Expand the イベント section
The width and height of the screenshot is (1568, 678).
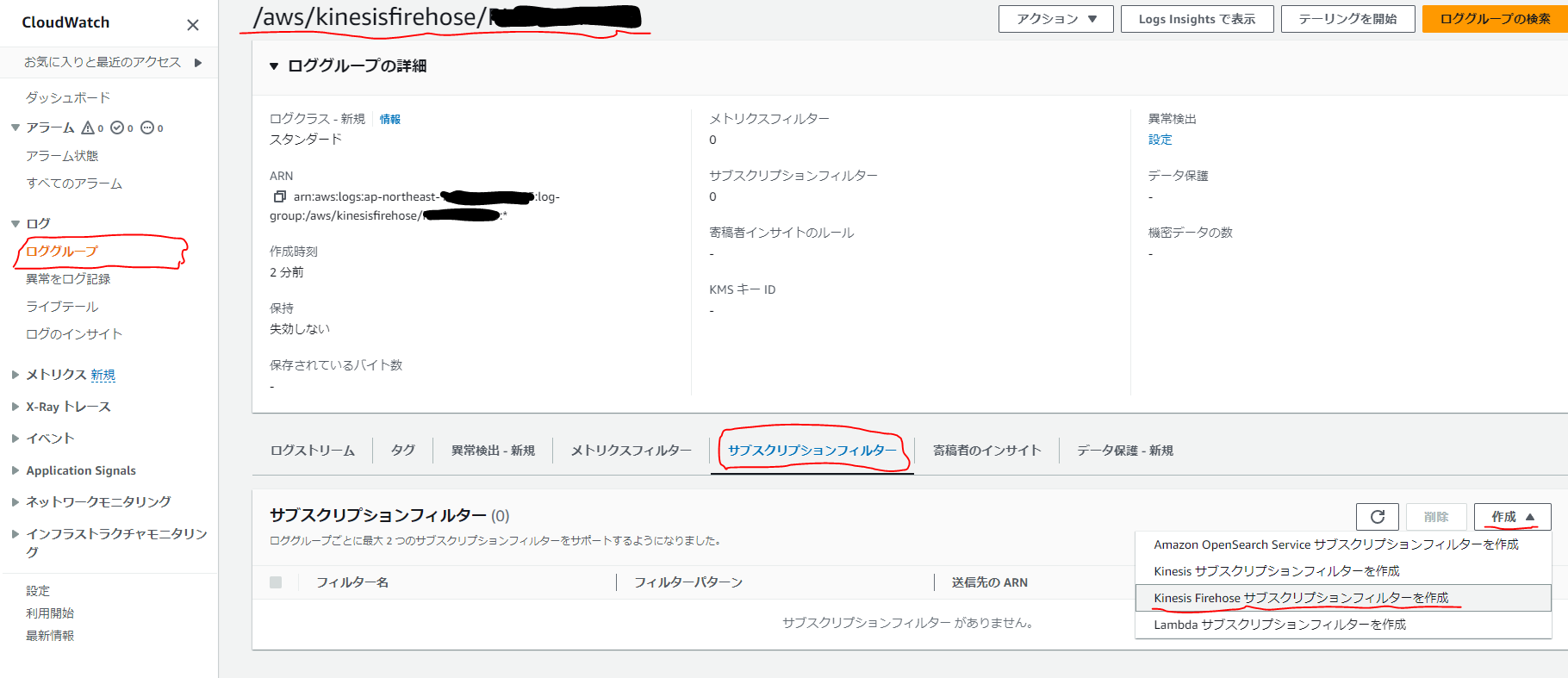pyautogui.click(x=16, y=439)
